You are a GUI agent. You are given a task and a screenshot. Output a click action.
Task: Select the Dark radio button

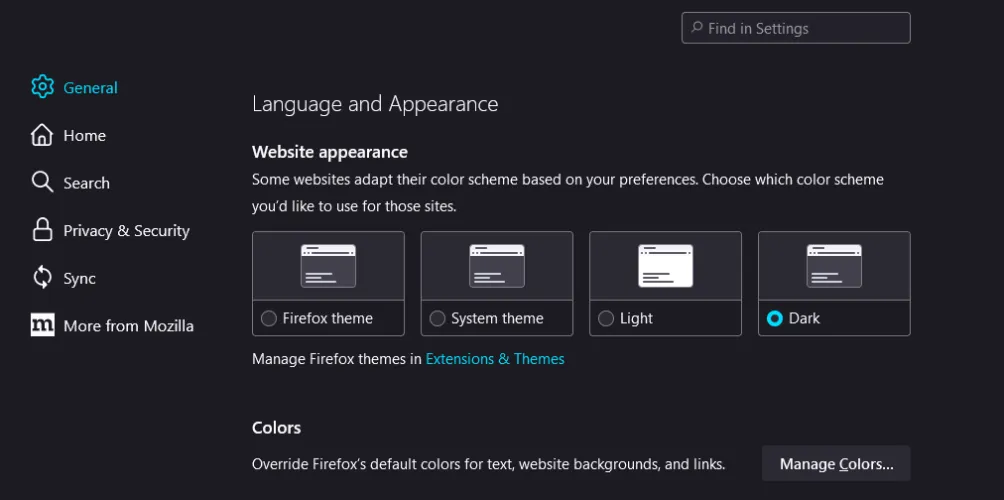point(774,318)
